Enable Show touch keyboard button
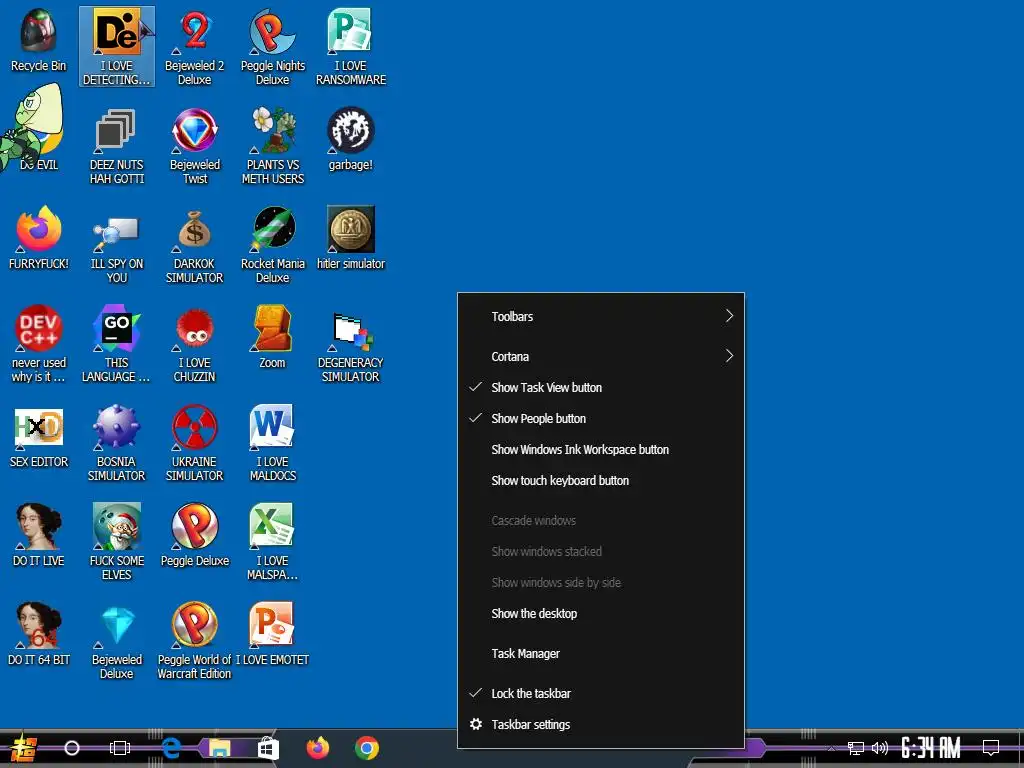The image size is (1024, 768). pyautogui.click(x=601, y=481)
